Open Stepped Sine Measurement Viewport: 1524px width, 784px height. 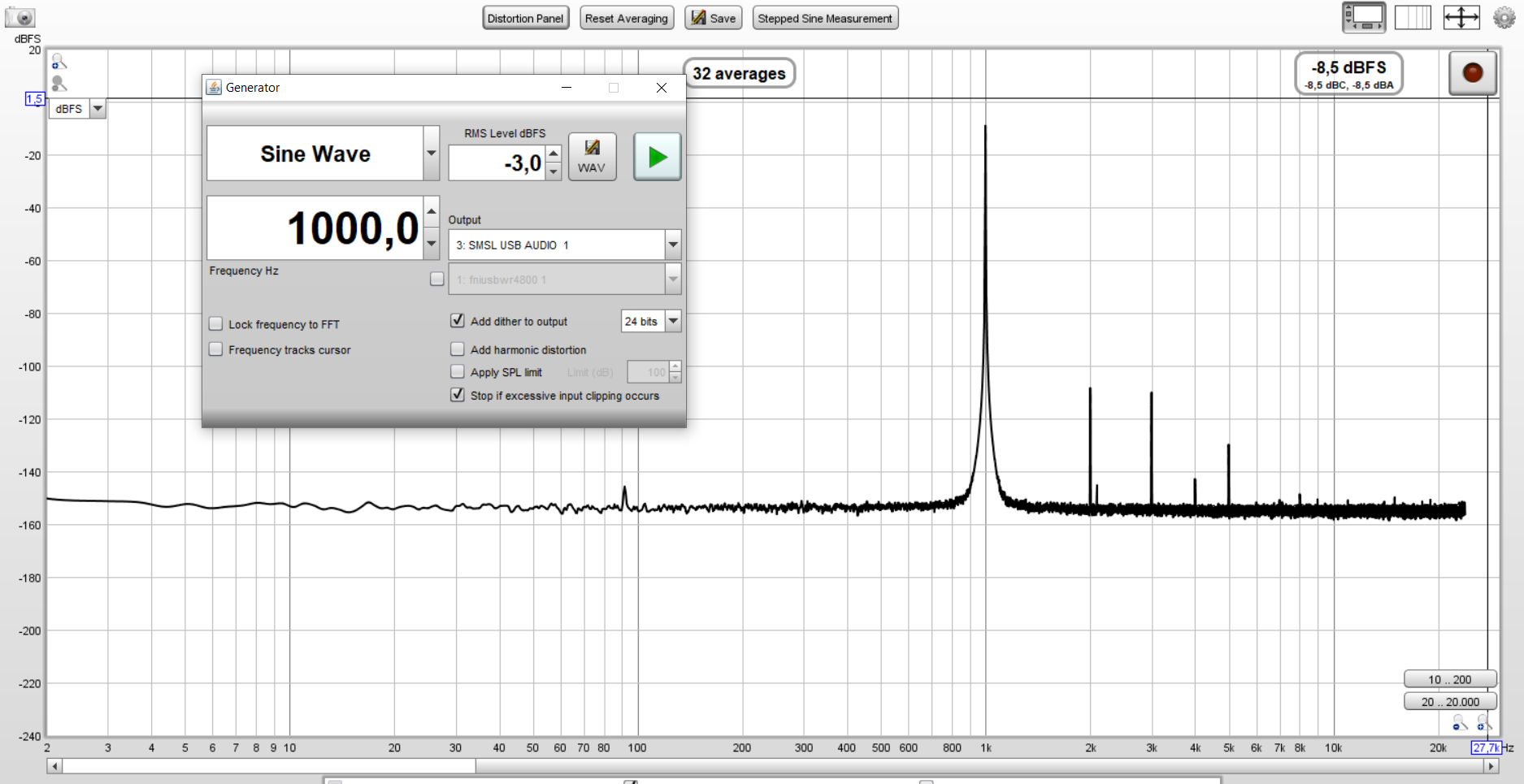[825, 19]
